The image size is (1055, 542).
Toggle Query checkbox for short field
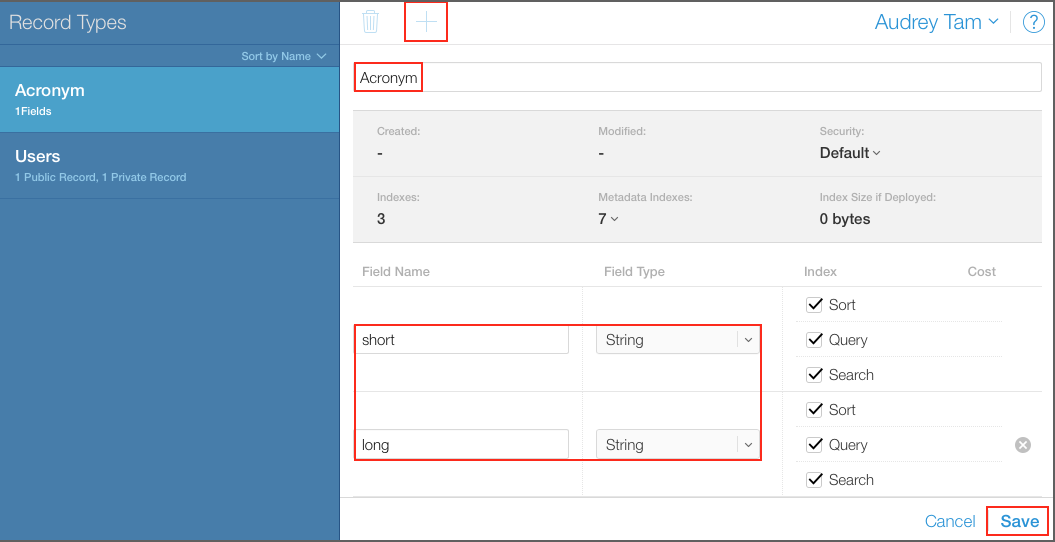814,340
